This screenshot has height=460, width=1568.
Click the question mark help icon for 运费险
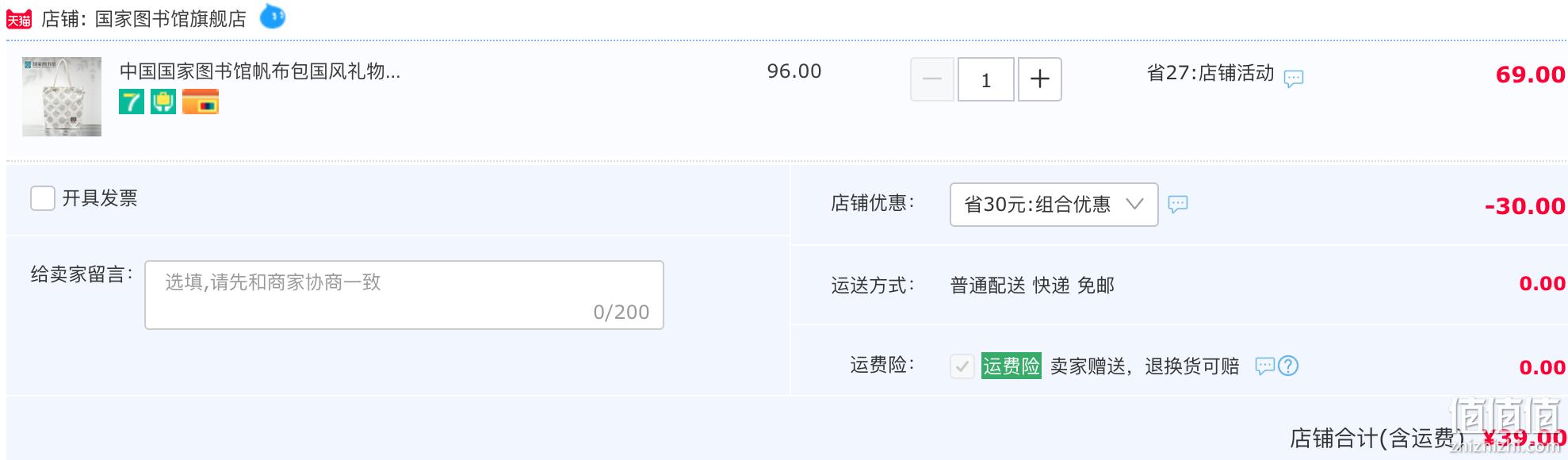pyautogui.click(x=1288, y=366)
